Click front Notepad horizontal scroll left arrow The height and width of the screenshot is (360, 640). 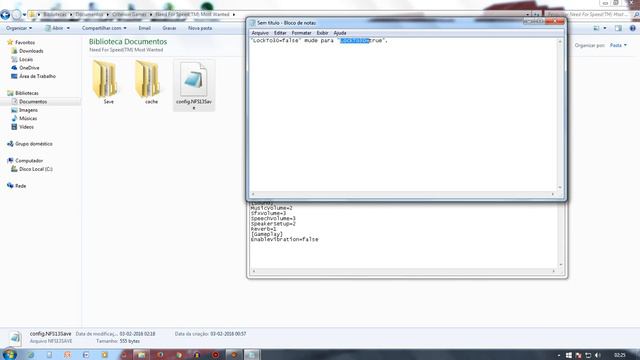coord(253,194)
